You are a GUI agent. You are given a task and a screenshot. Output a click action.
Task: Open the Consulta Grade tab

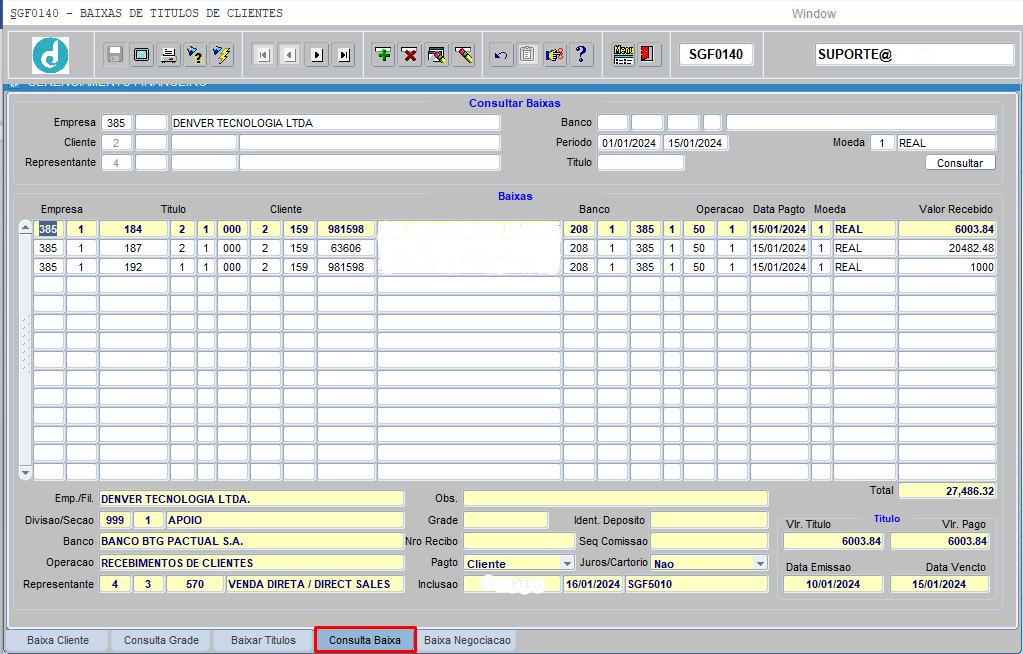tap(161, 640)
